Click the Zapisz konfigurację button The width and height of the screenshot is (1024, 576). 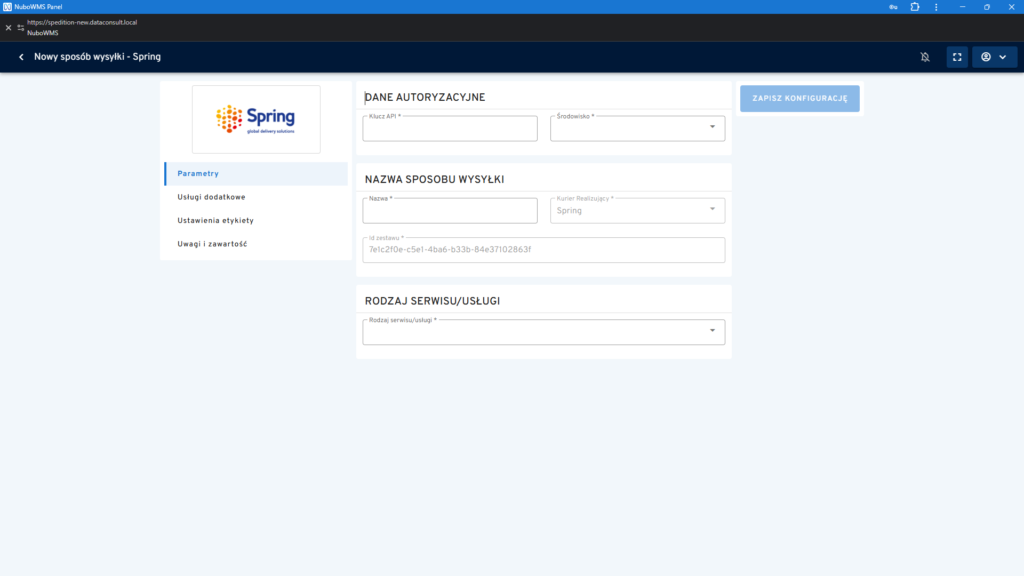tap(799, 98)
